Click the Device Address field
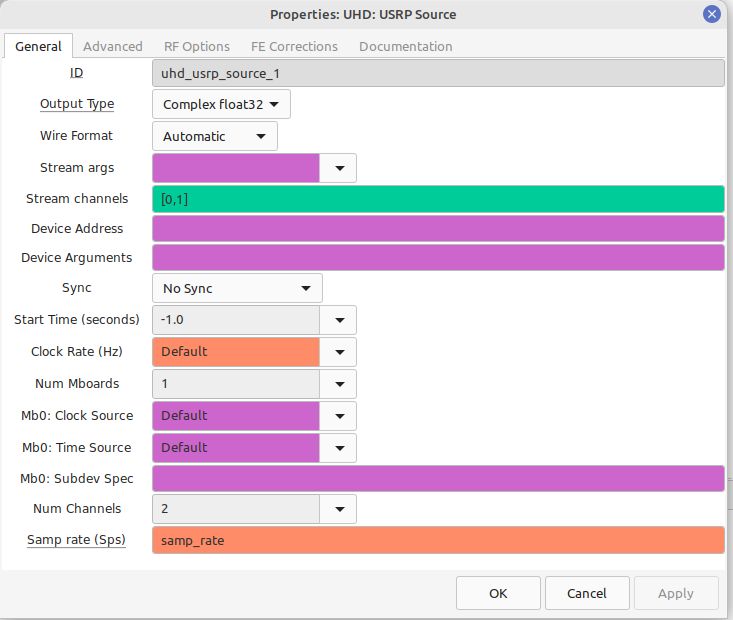733x620 pixels. (x=438, y=229)
